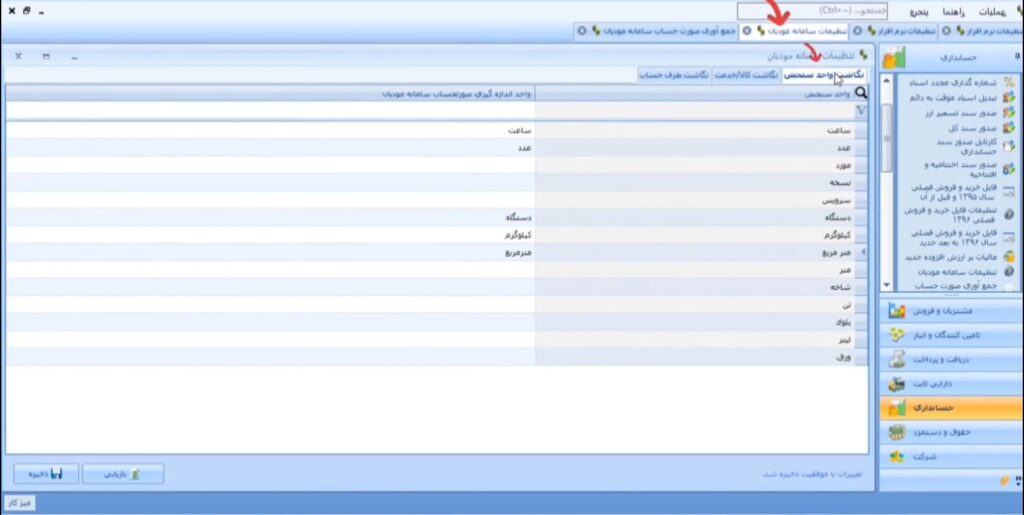Select عدد in the واحد سنجش column

tap(695, 148)
